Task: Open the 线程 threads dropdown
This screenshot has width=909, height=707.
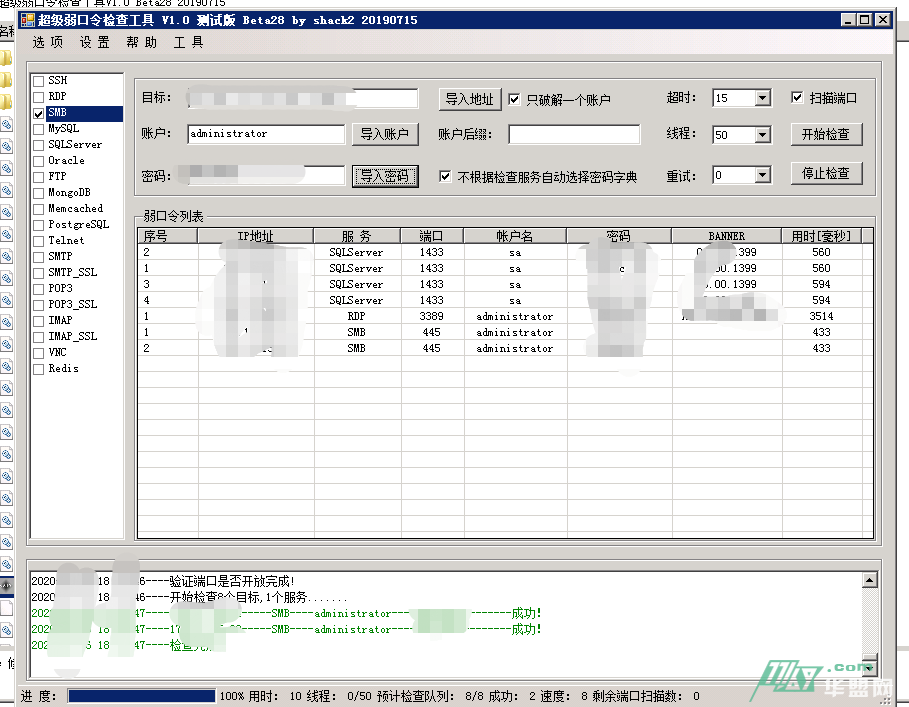Action: (x=761, y=132)
